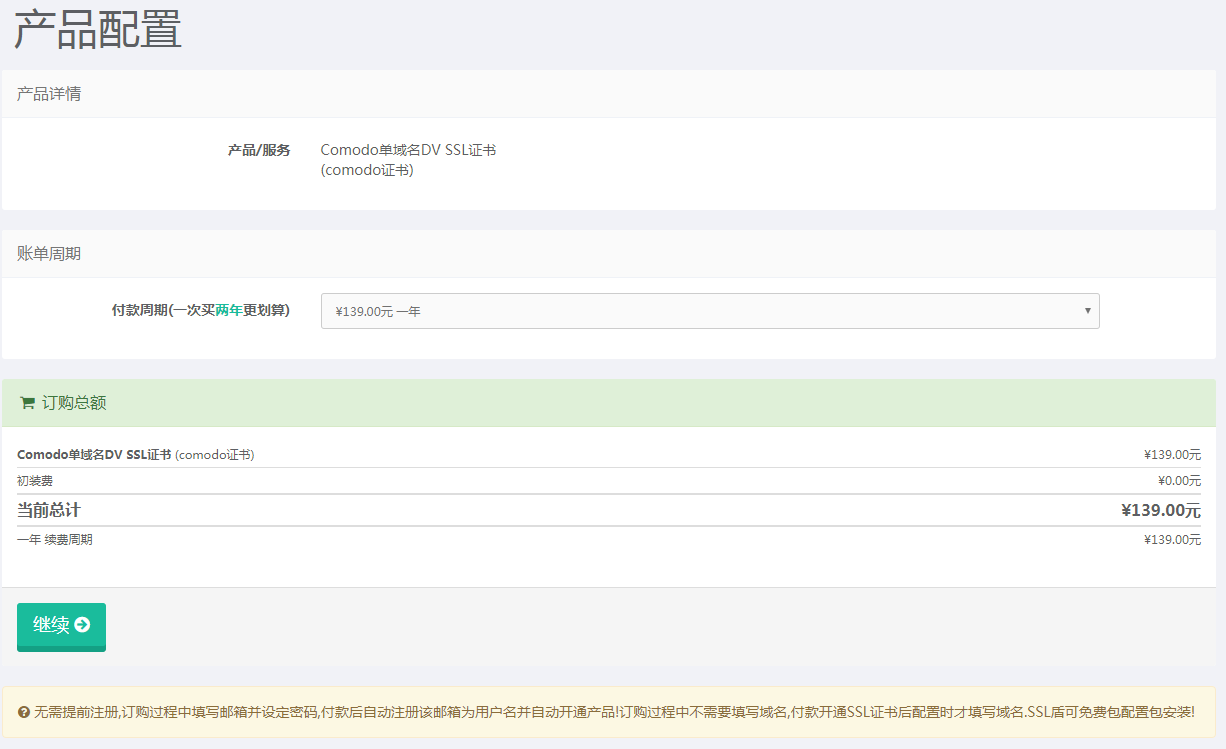This screenshot has width=1226, height=749.
Task: Click the 一年 续费周期 renewal label
Action: (55, 540)
